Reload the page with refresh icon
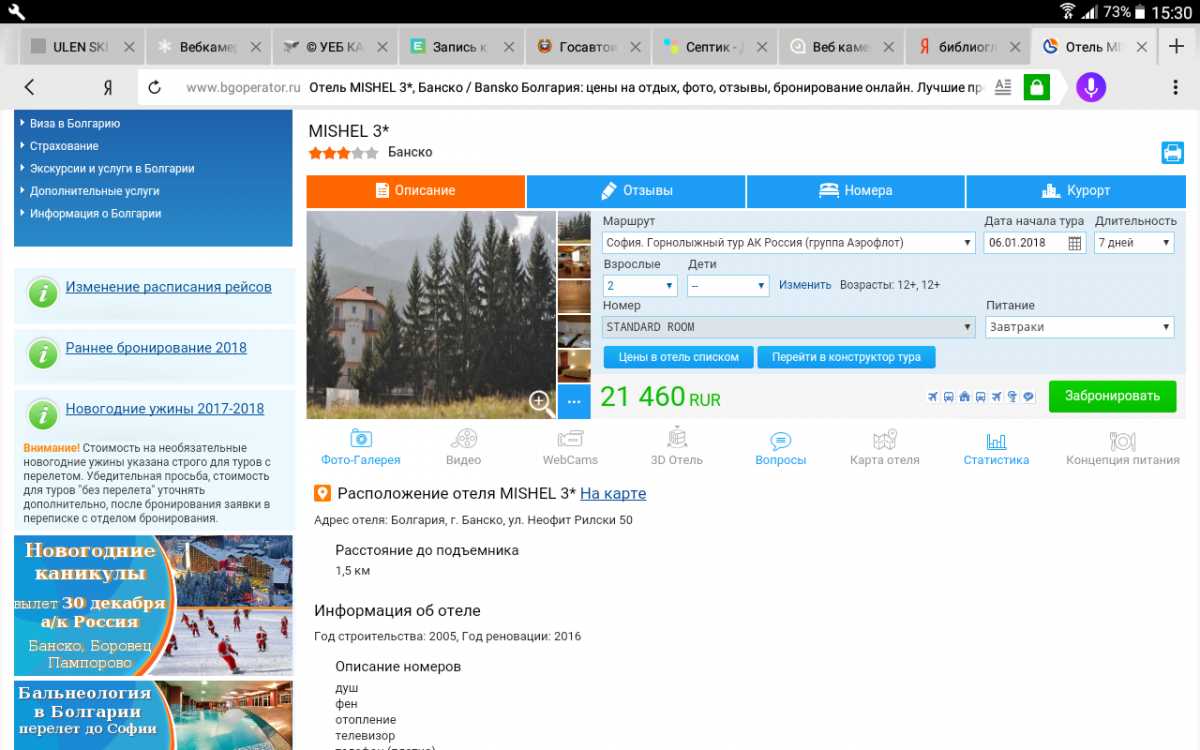 [x=155, y=87]
